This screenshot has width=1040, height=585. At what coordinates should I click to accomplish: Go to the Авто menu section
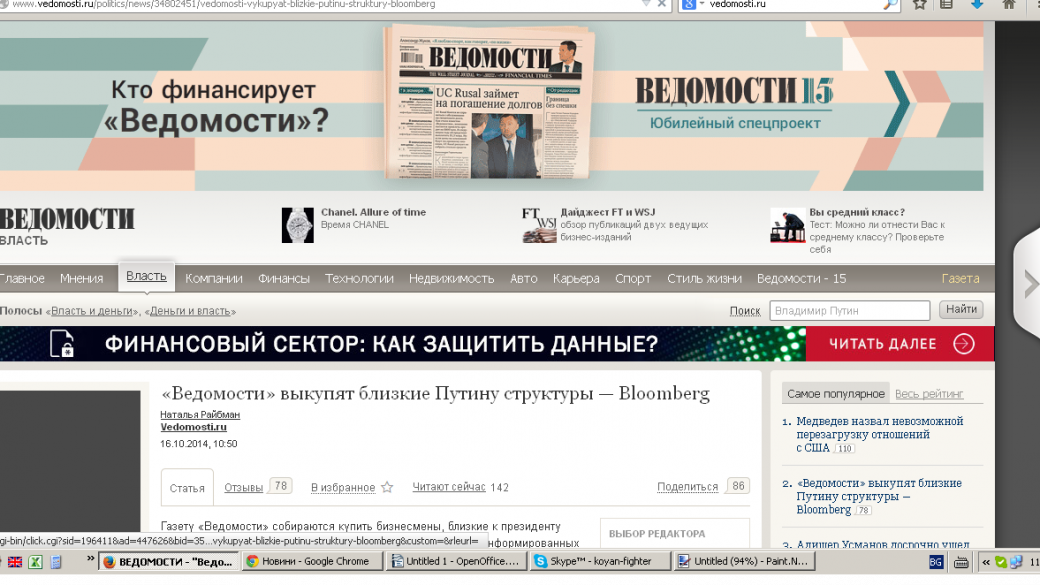[524, 279]
